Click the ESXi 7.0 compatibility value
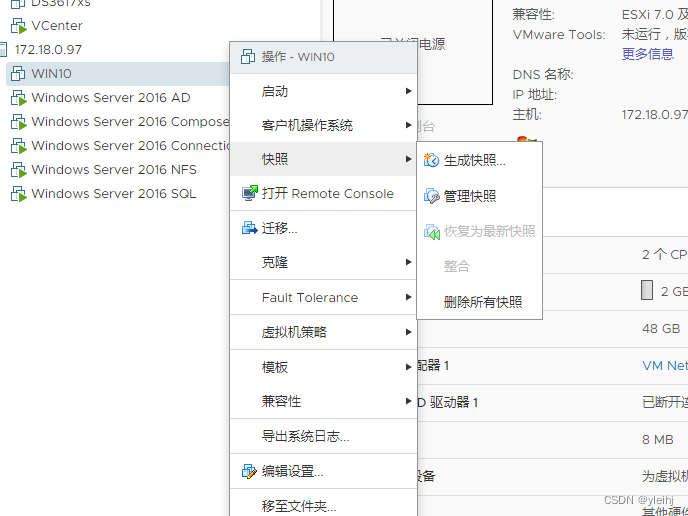This screenshot has width=688, height=516. click(655, 15)
